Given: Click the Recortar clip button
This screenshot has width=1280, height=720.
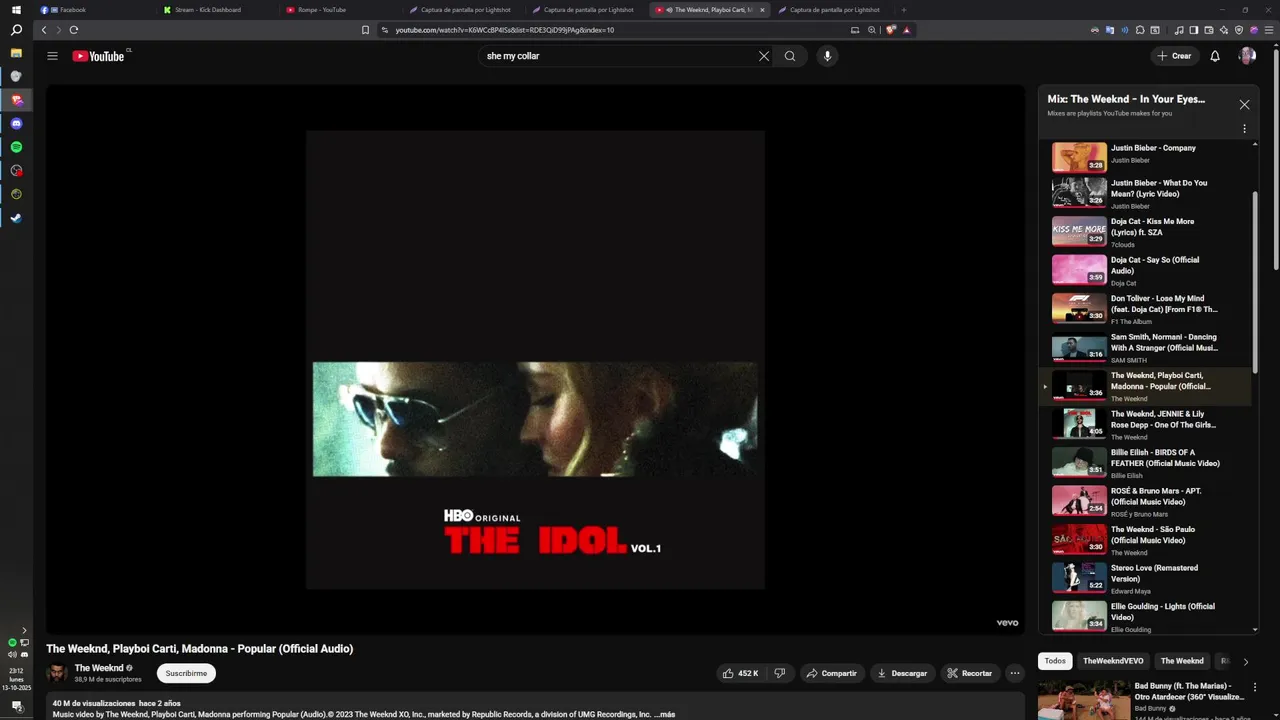Looking at the screenshot, I should point(969,673).
